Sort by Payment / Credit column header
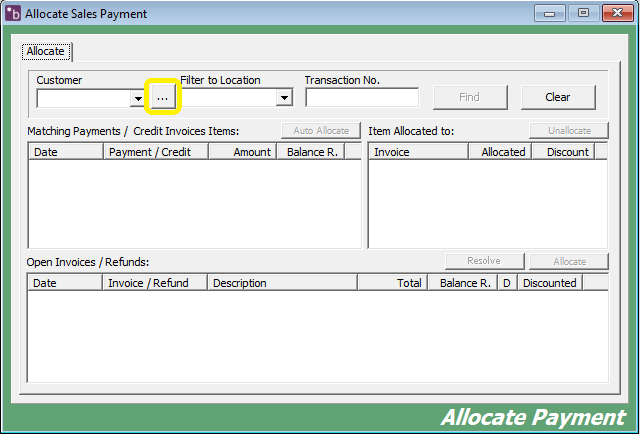 point(155,152)
